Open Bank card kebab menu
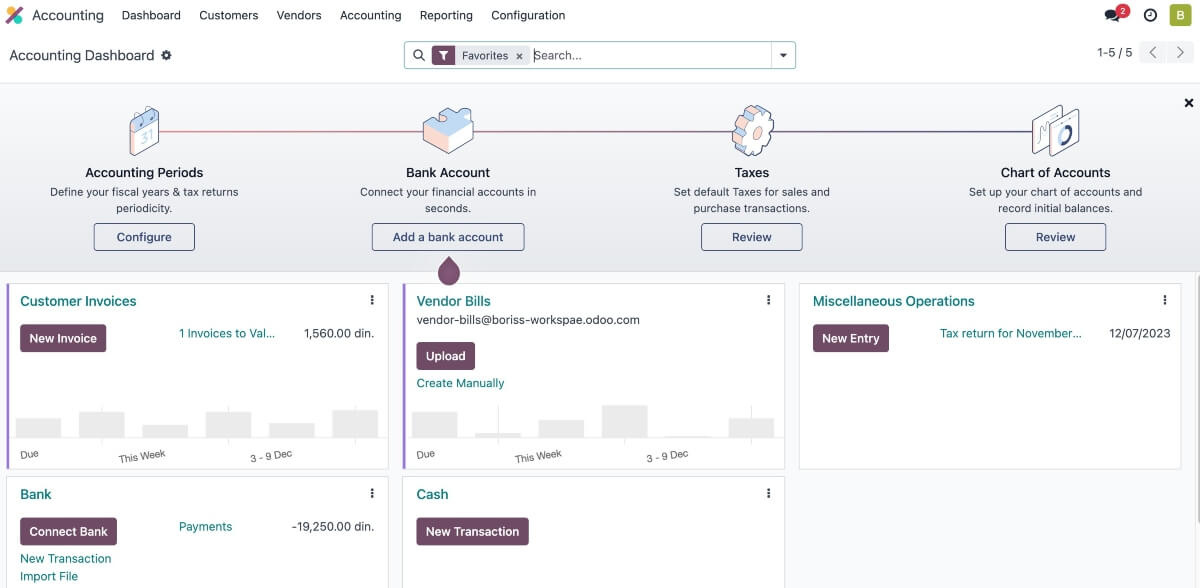 pyautogui.click(x=372, y=493)
